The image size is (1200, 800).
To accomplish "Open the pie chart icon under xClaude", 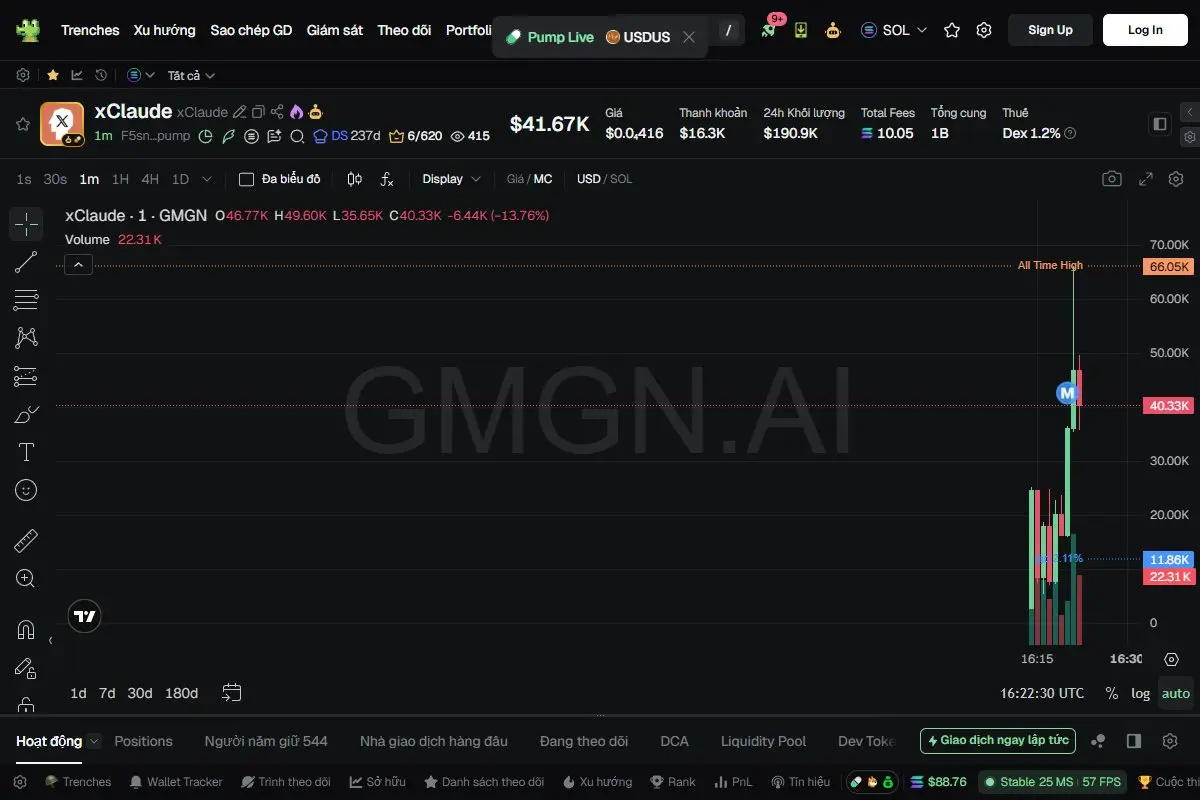I will [x=206, y=136].
